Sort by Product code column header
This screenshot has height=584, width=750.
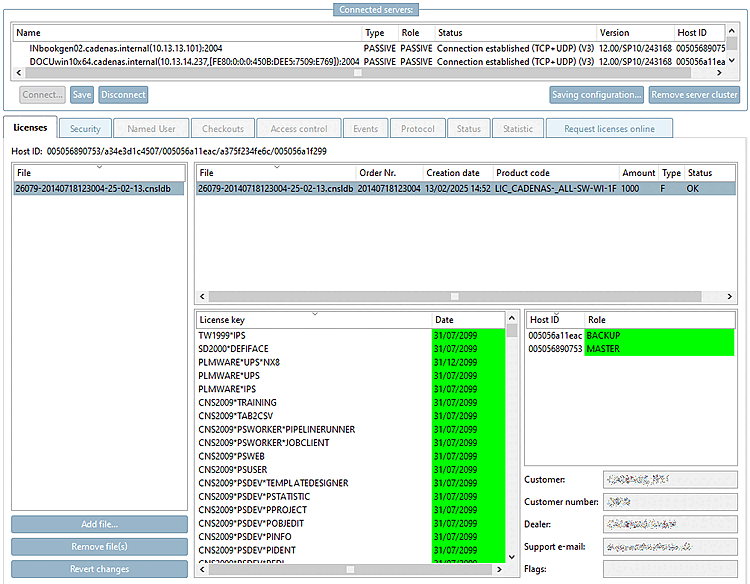[555, 173]
